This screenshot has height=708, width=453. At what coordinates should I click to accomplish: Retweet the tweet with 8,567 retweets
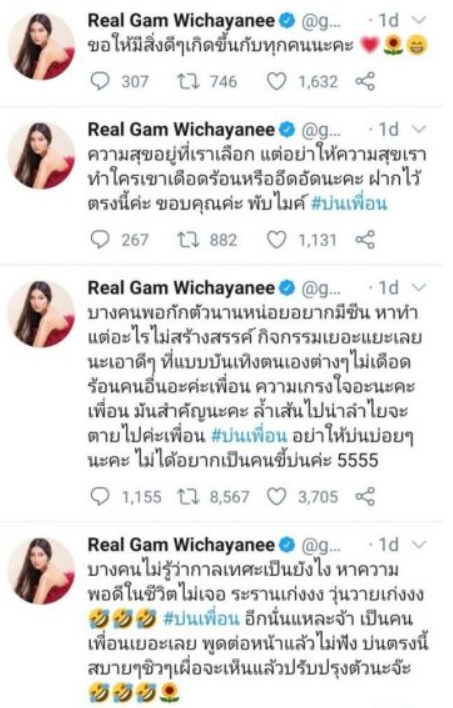(x=187, y=497)
